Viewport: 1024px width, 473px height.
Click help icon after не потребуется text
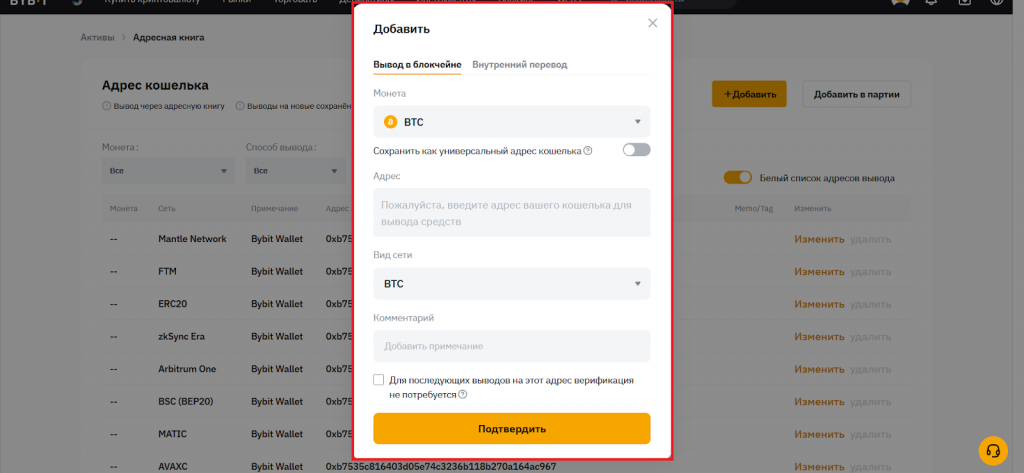click(463, 395)
